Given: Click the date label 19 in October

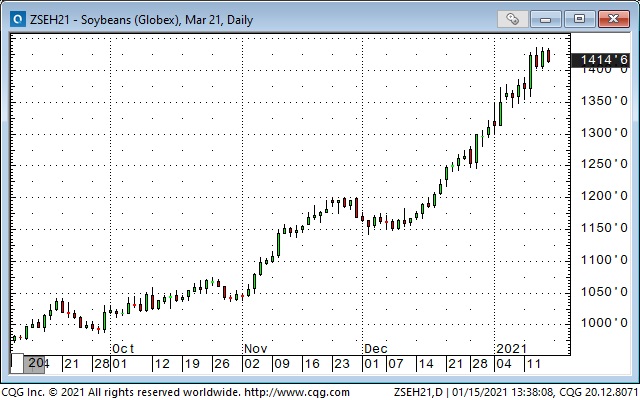Looking at the screenshot, I should click(x=192, y=364).
